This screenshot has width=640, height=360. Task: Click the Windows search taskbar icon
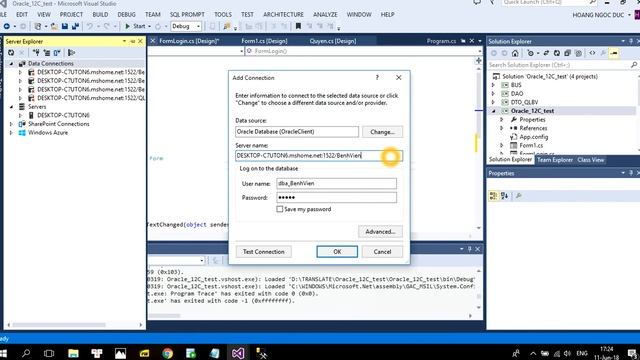coord(26,353)
